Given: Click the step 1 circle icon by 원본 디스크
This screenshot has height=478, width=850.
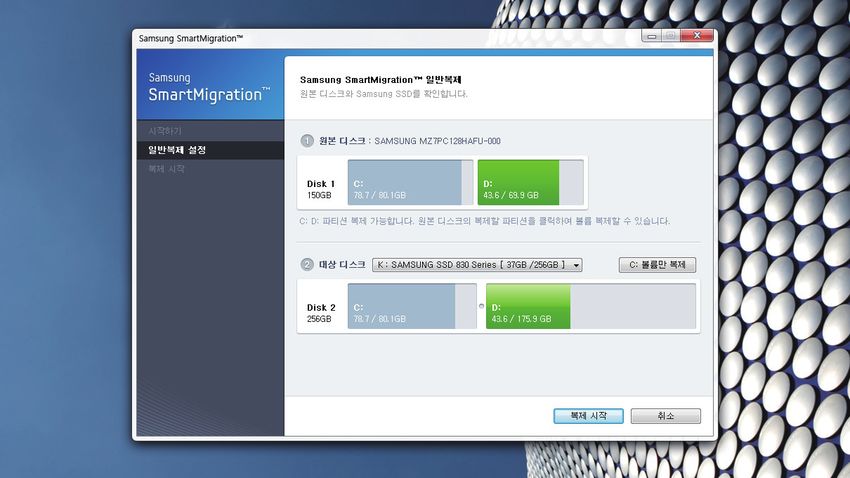Looking at the screenshot, I should pos(307,141).
